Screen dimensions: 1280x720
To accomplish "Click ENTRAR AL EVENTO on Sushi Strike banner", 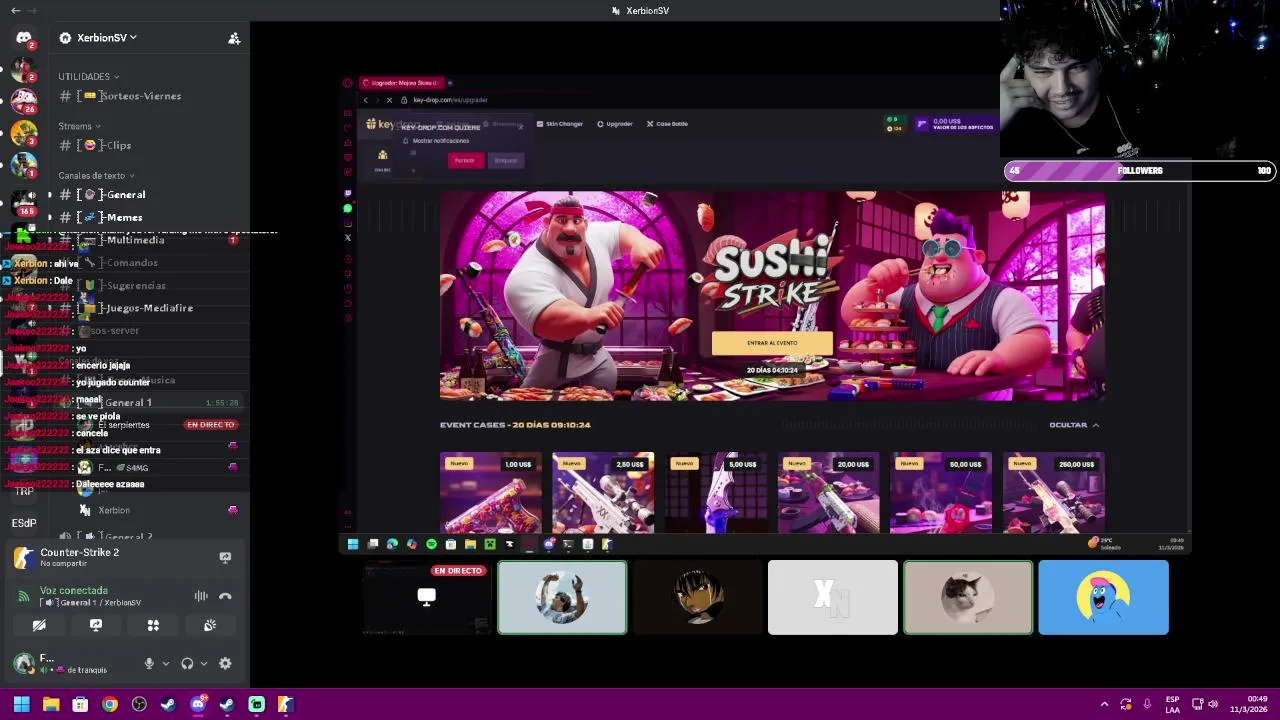I will click(x=772, y=343).
